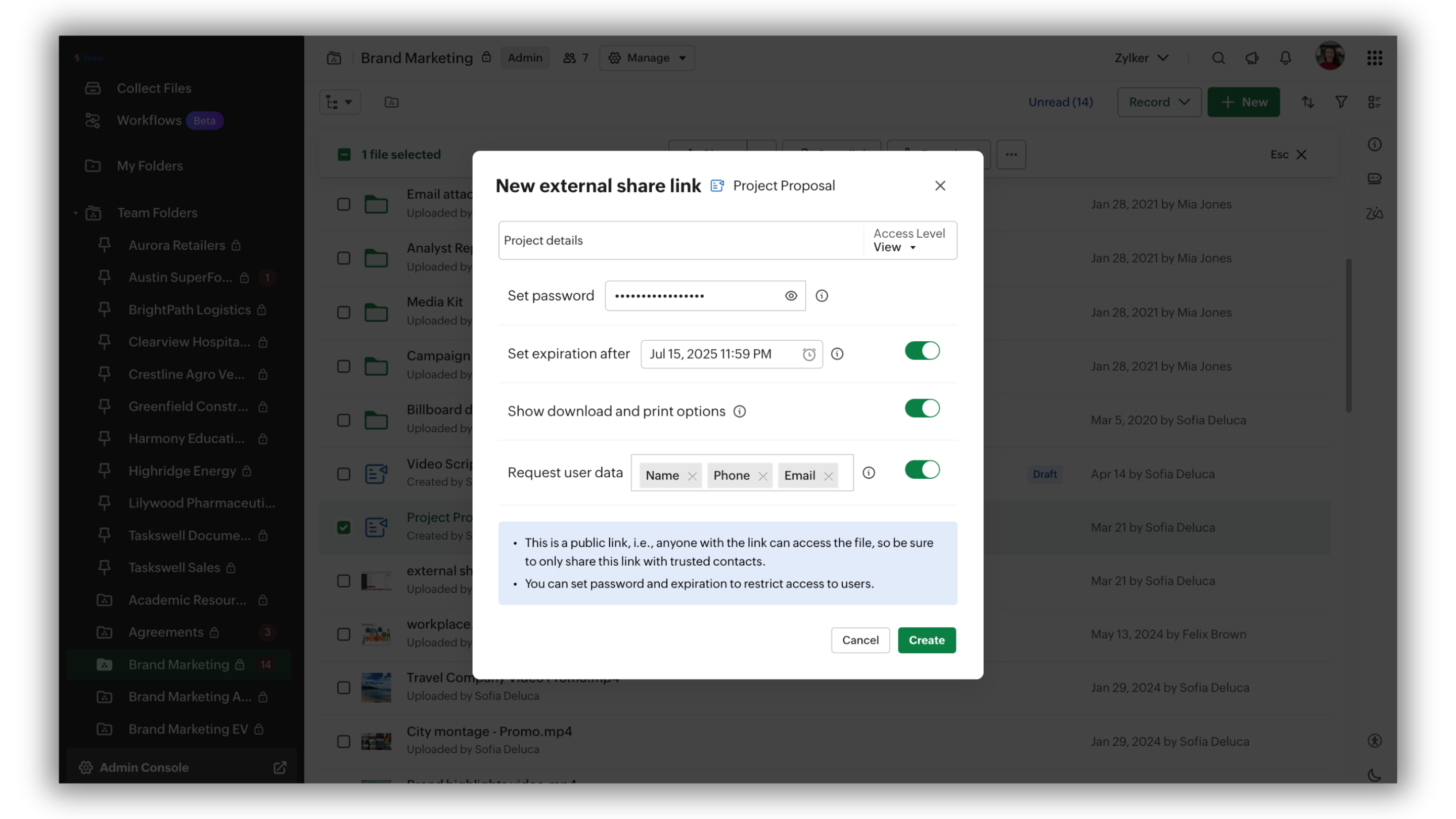The image size is (1456, 819).
Task: Open the Zylker workspace dropdown
Action: [1141, 58]
